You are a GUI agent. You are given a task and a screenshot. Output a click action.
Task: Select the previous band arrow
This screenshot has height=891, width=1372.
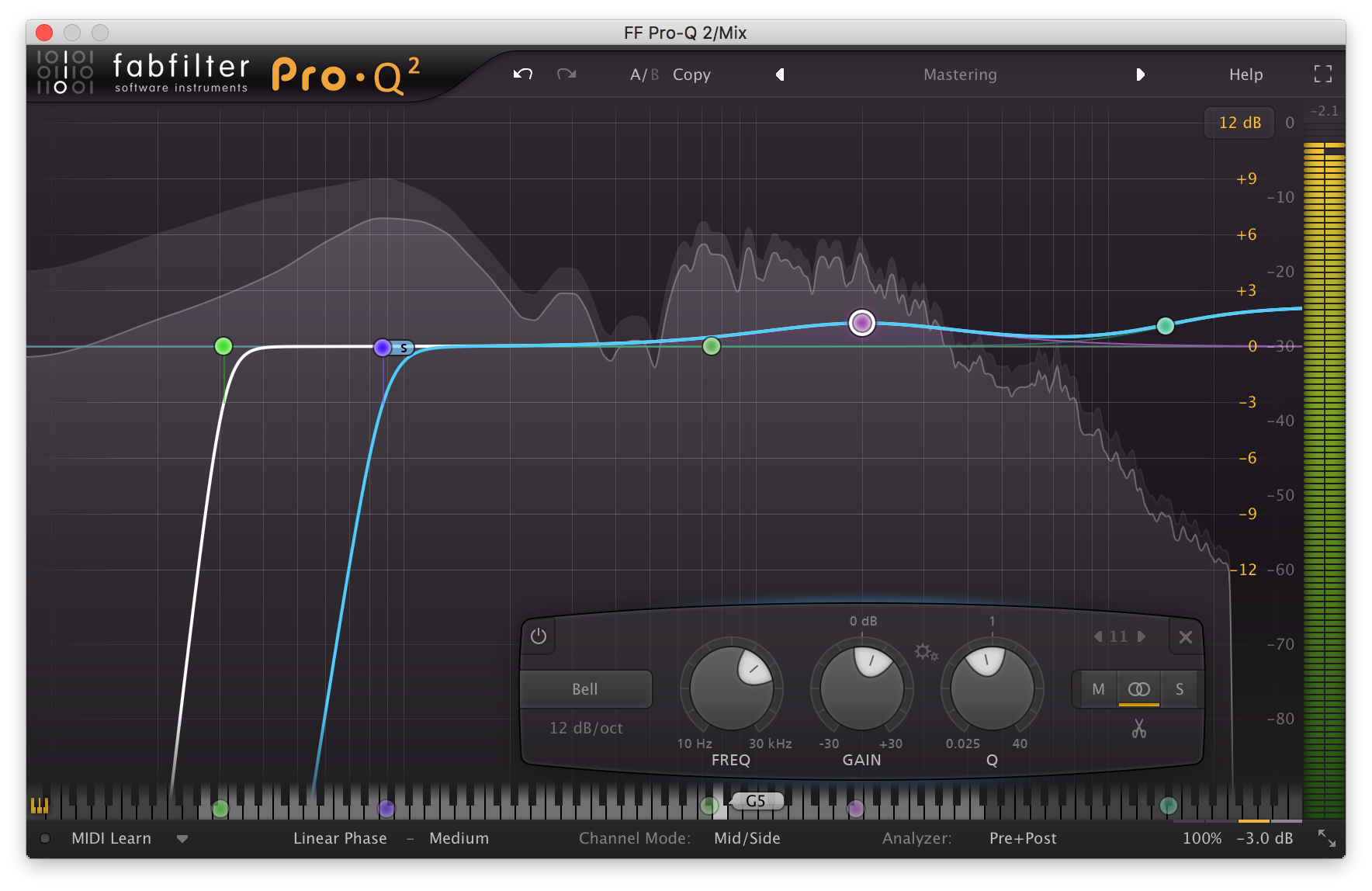point(1098,636)
